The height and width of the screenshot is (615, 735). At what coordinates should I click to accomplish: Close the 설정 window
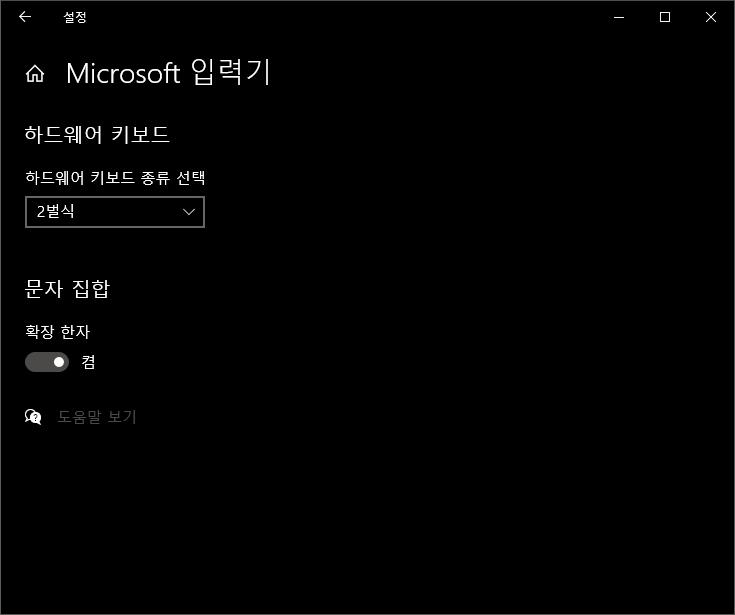[x=711, y=17]
